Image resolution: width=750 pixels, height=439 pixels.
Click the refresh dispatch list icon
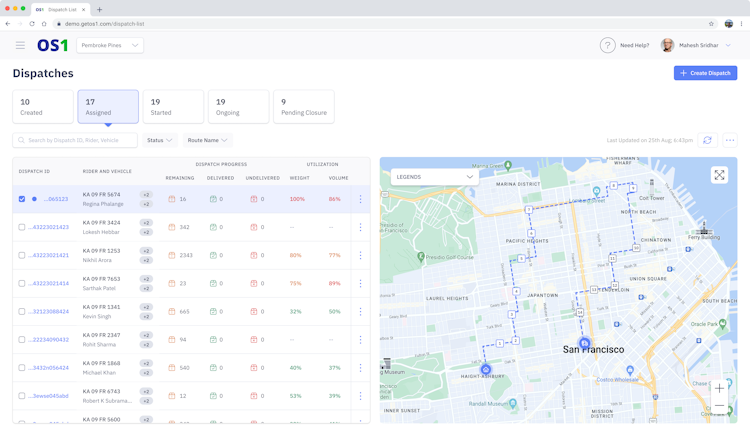click(x=707, y=140)
